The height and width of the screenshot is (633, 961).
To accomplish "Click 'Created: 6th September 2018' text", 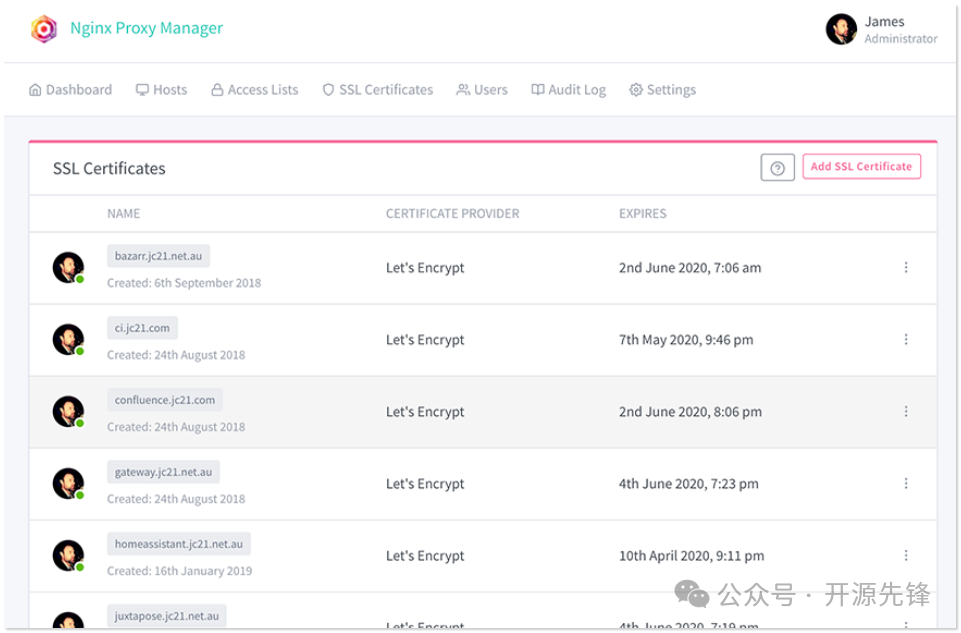I will click(184, 283).
